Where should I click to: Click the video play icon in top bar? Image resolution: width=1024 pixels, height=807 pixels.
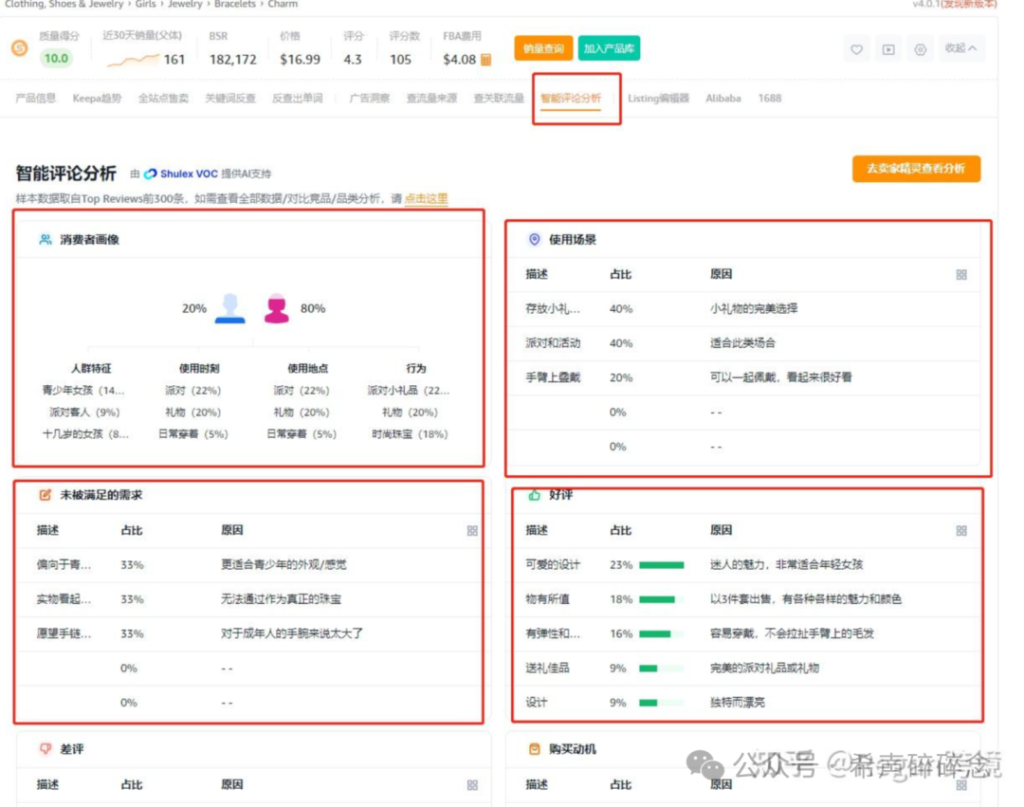[888, 49]
